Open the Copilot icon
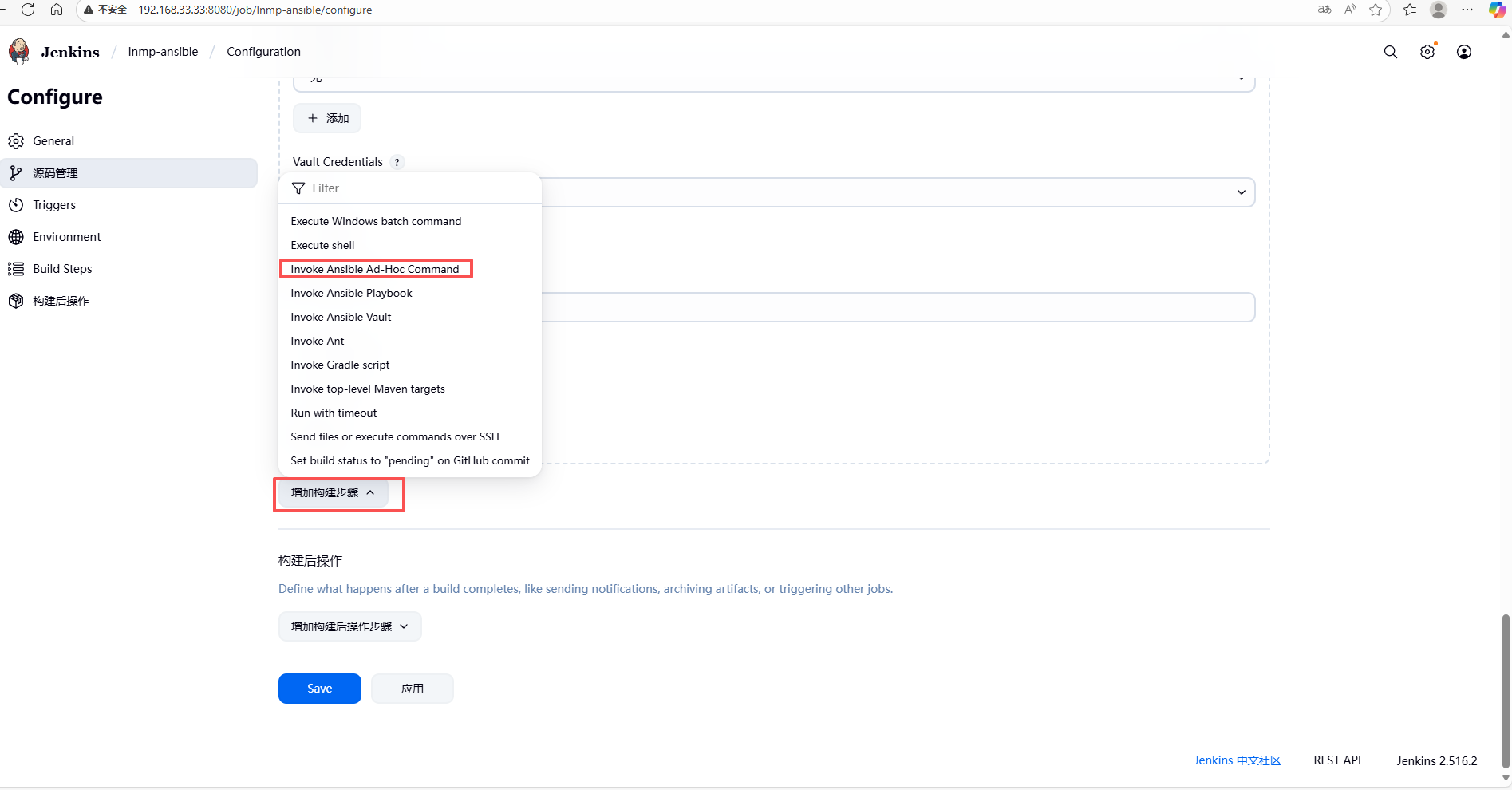 [1498, 10]
